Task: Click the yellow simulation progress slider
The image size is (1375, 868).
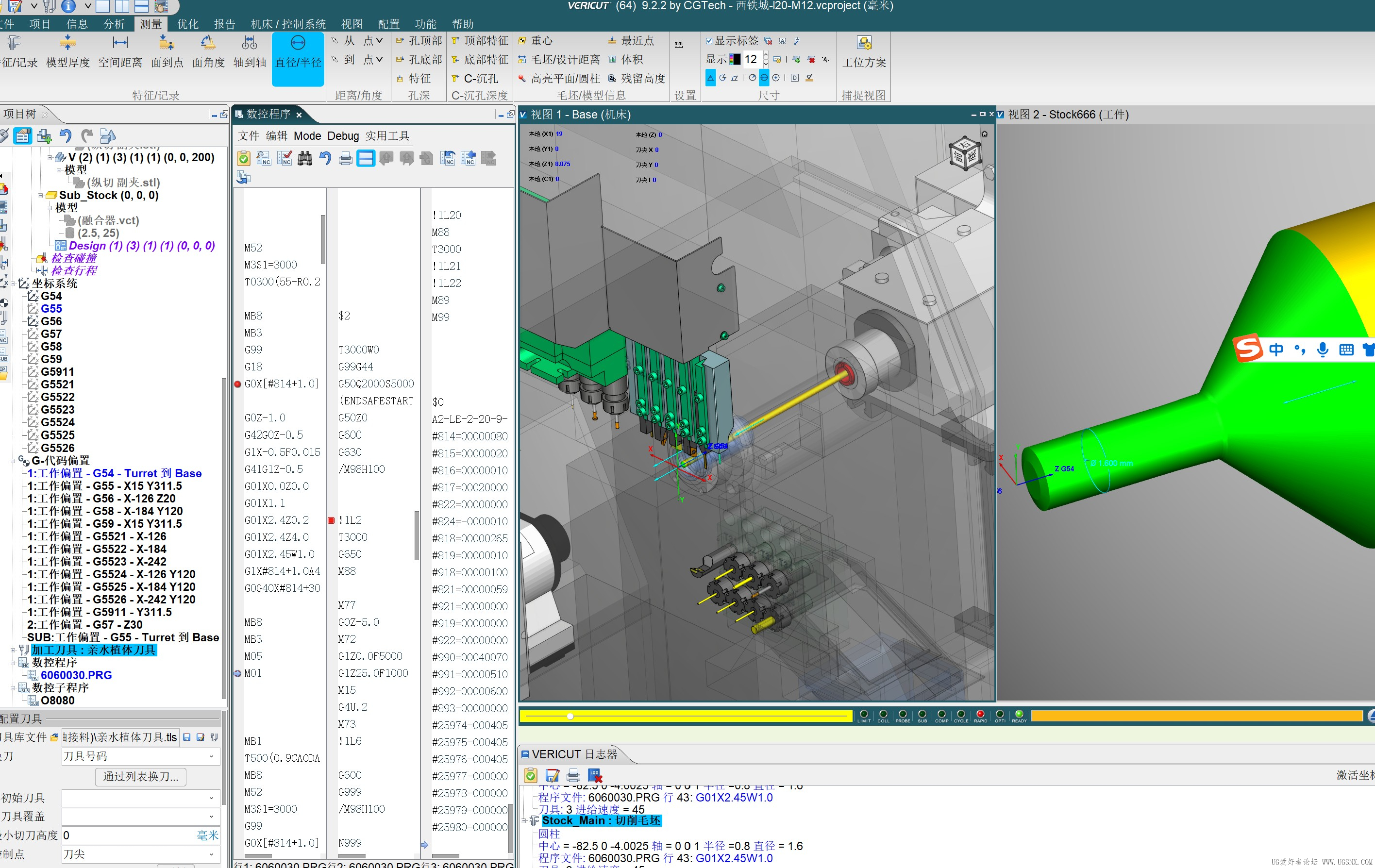Action: [685, 716]
